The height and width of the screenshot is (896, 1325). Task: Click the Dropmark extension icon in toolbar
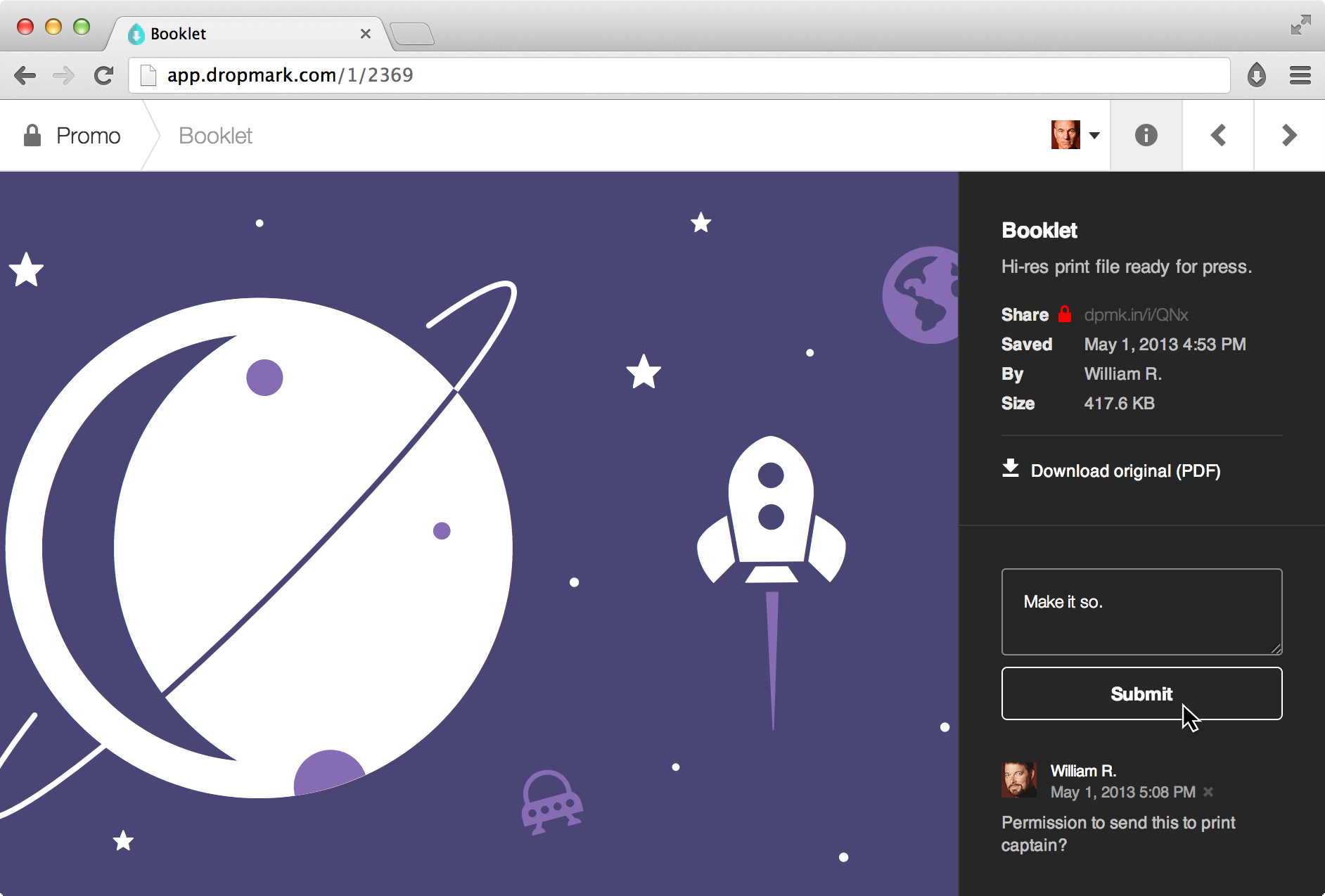click(x=1256, y=75)
